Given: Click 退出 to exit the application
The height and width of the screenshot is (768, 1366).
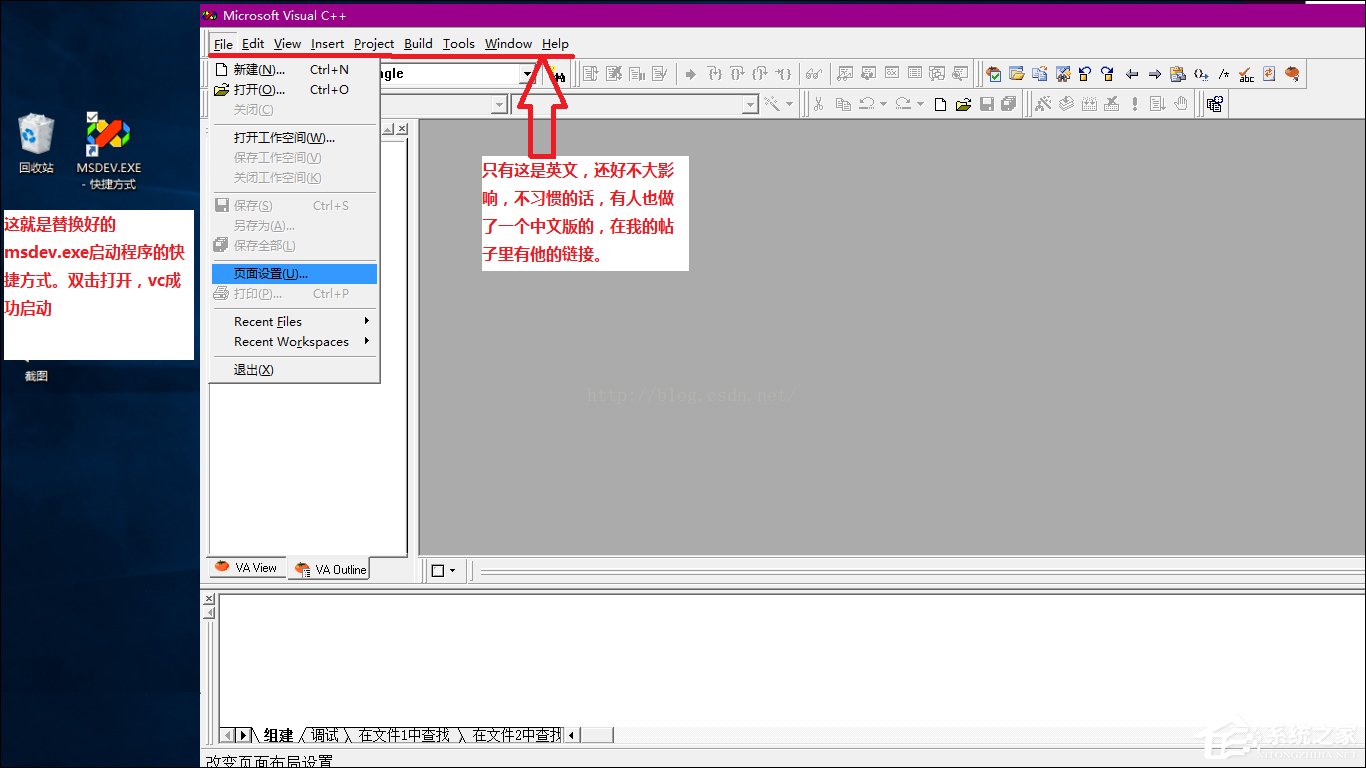Looking at the screenshot, I should click(x=253, y=369).
